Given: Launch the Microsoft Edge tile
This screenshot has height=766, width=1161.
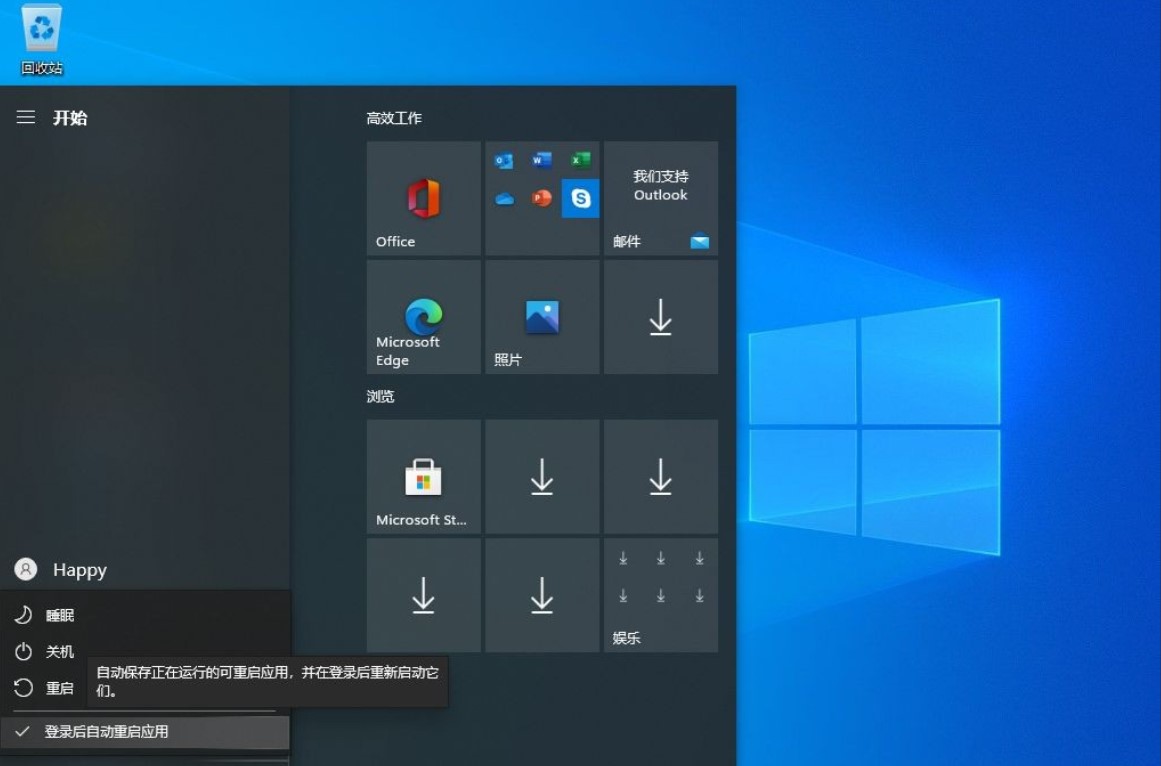Looking at the screenshot, I should (x=424, y=317).
